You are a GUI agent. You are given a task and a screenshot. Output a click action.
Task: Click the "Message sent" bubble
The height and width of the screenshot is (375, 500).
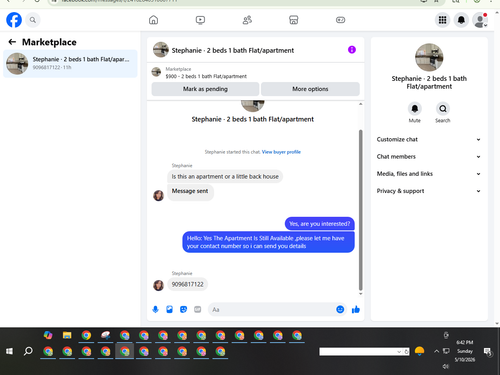(190, 192)
